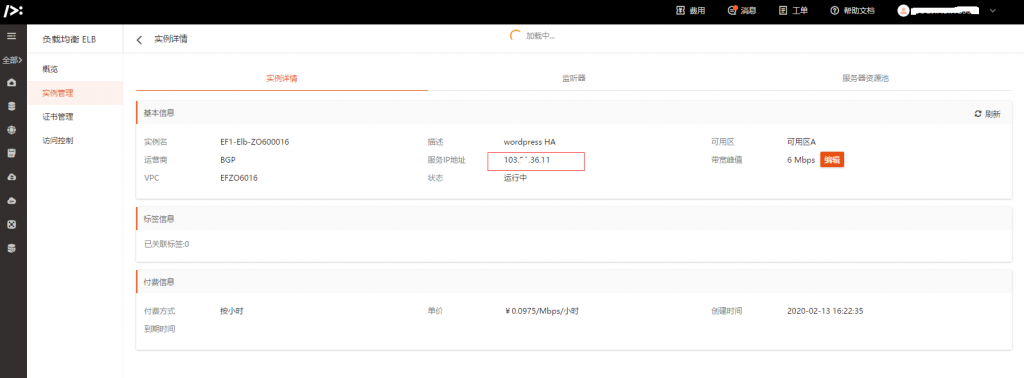Click the 到期时间 label

[x=159, y=328]
